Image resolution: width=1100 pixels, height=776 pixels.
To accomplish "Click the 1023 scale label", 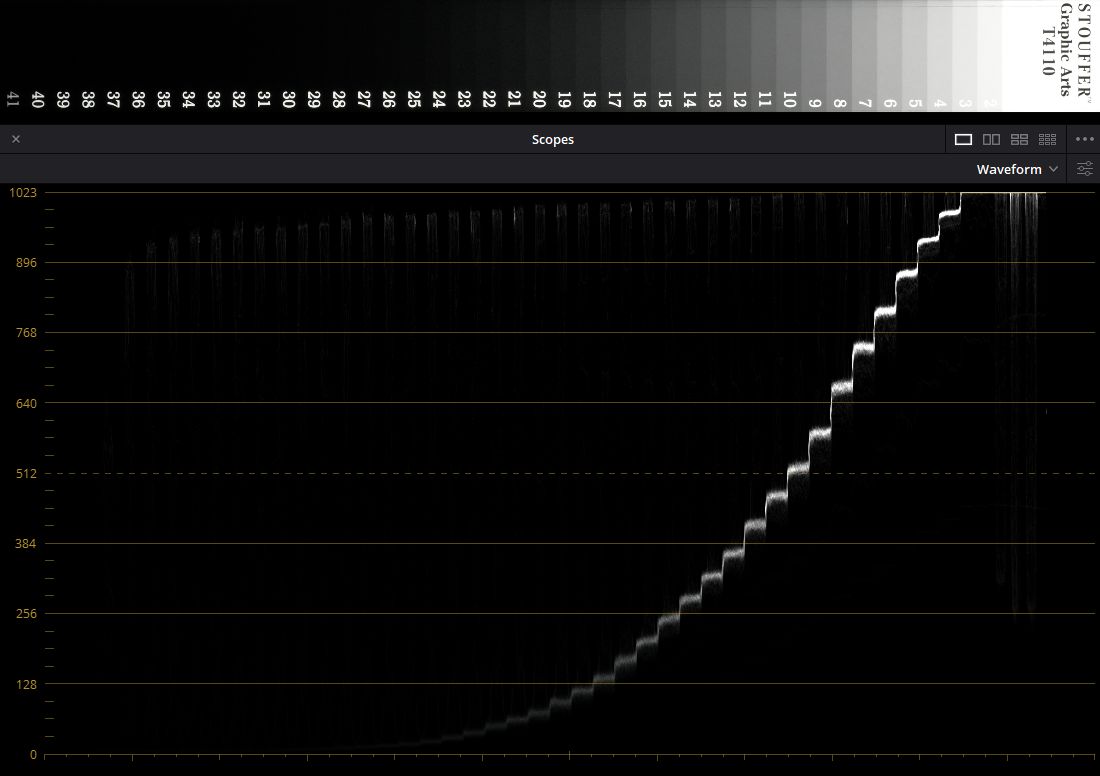I will point(22,192).
